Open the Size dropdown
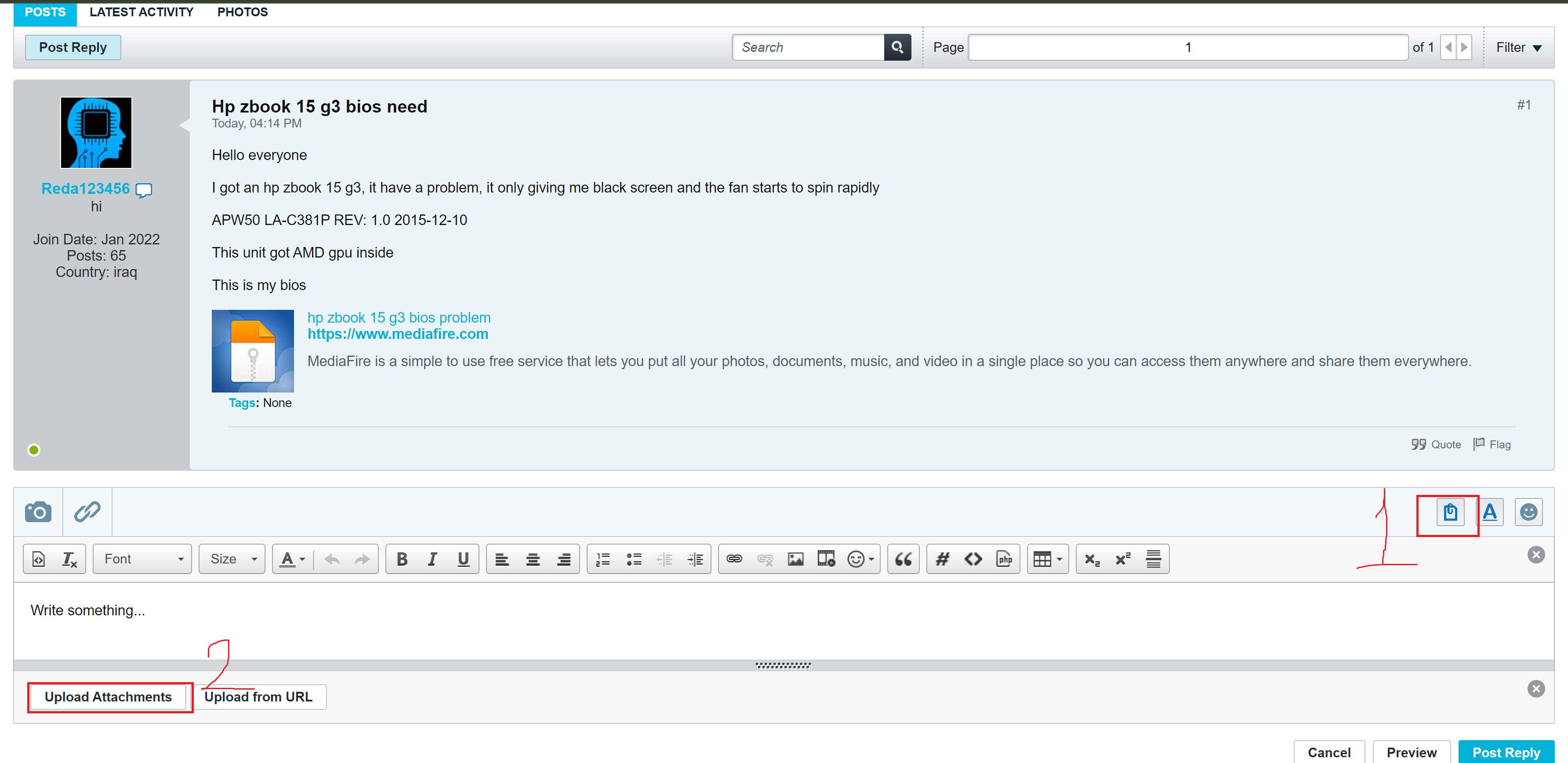The image size is (1568, 763). tap(232, 559)
